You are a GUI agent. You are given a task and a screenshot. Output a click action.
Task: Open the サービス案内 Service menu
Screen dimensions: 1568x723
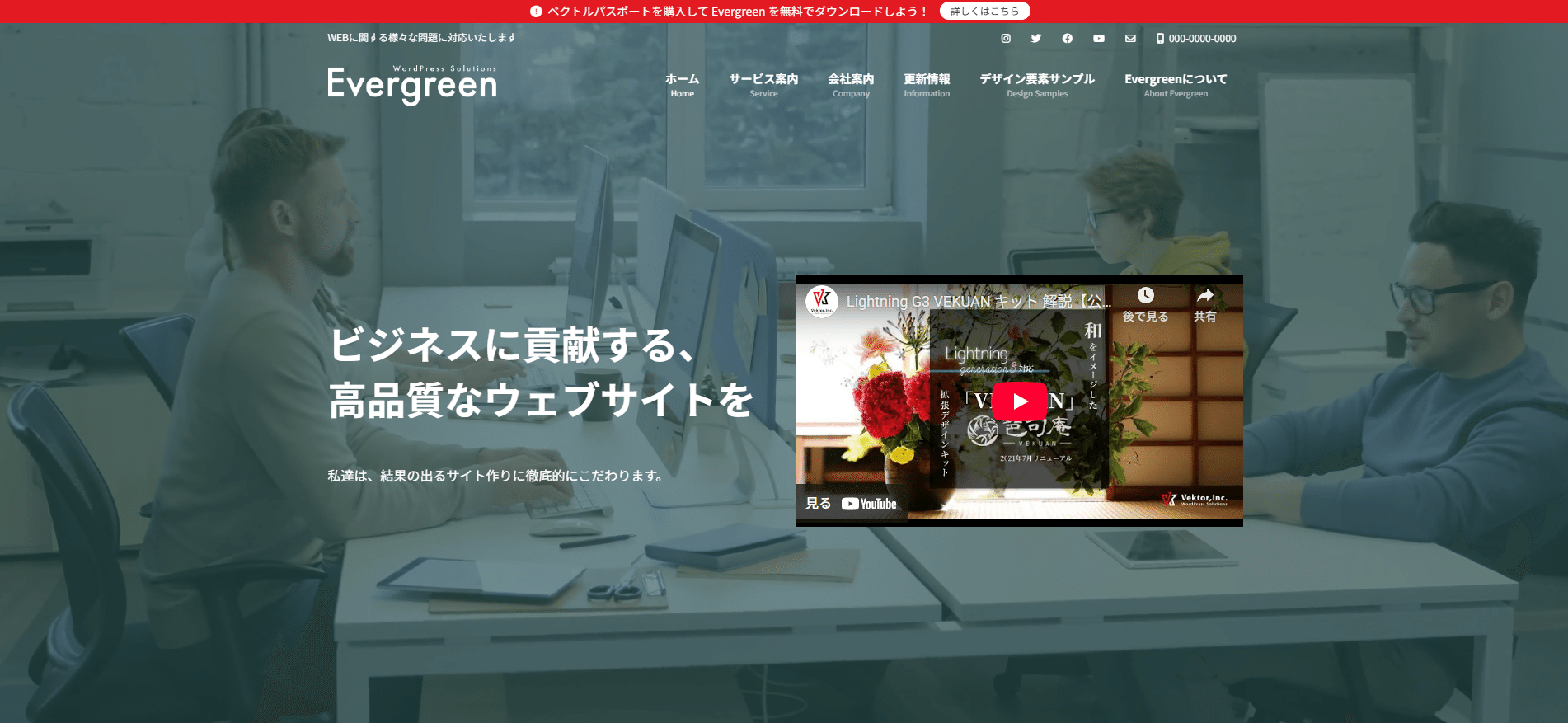click(x=763, y=85)
